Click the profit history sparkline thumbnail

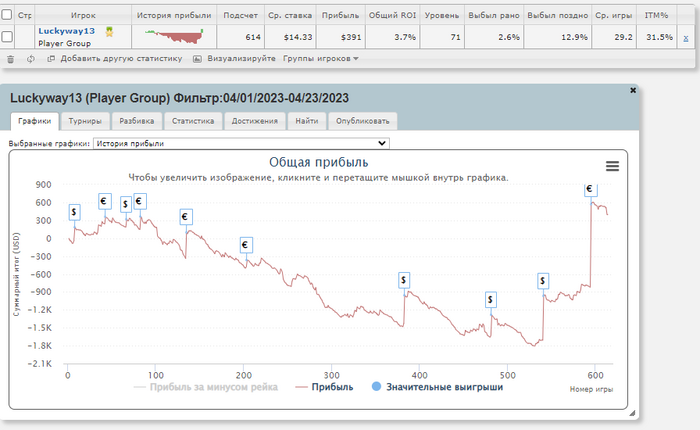(x=175, y=36)
